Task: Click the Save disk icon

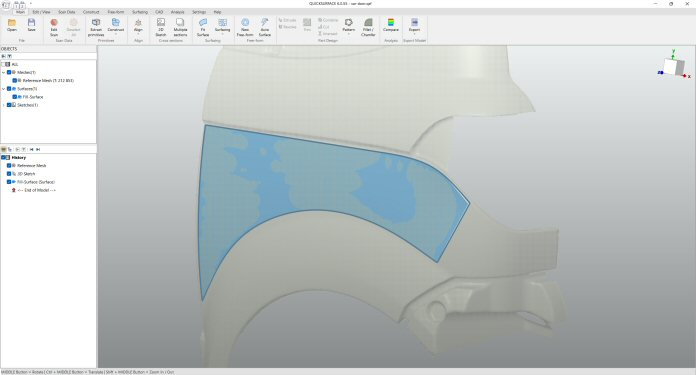Action: click(32, 25)
